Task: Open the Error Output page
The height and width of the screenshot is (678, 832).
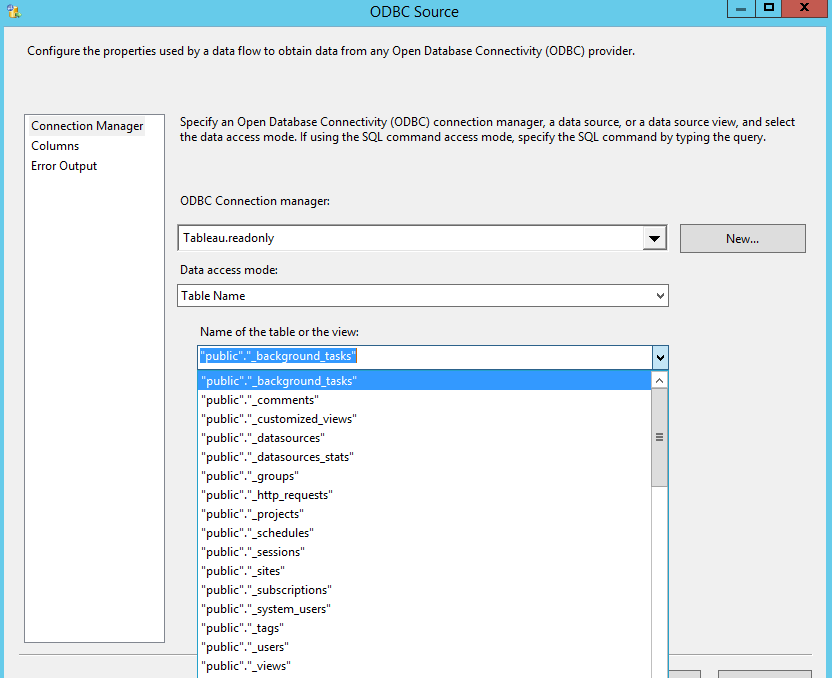Action: pos(64,166)
